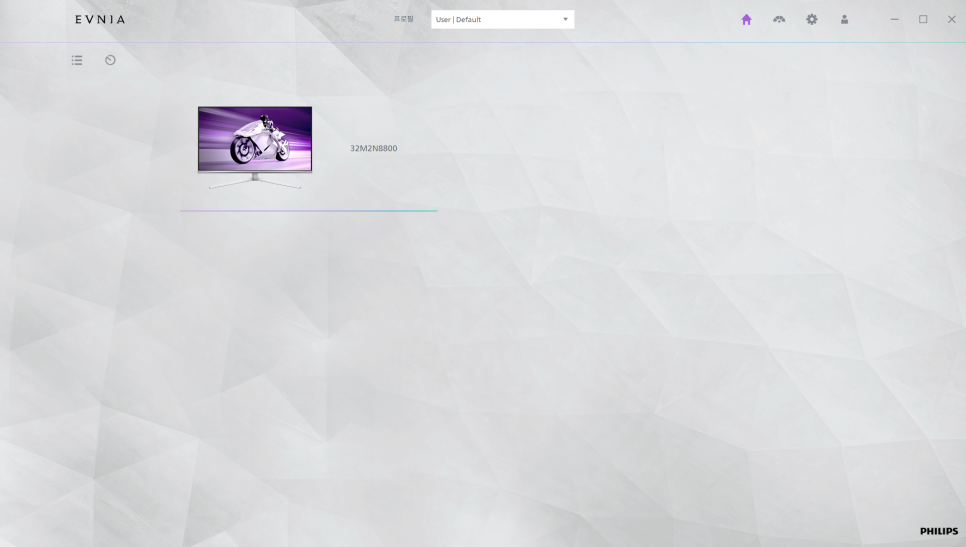Click the EVNIA logo
This screenshot has height=547, width=966.
point(100,20)
